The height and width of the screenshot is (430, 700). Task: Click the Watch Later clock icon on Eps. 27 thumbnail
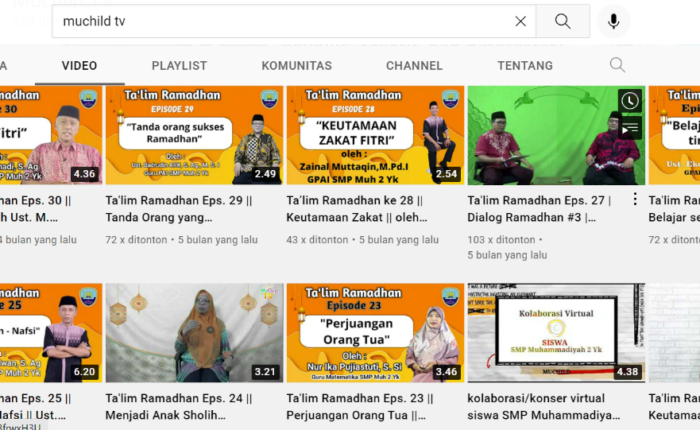tap(629, 101)
